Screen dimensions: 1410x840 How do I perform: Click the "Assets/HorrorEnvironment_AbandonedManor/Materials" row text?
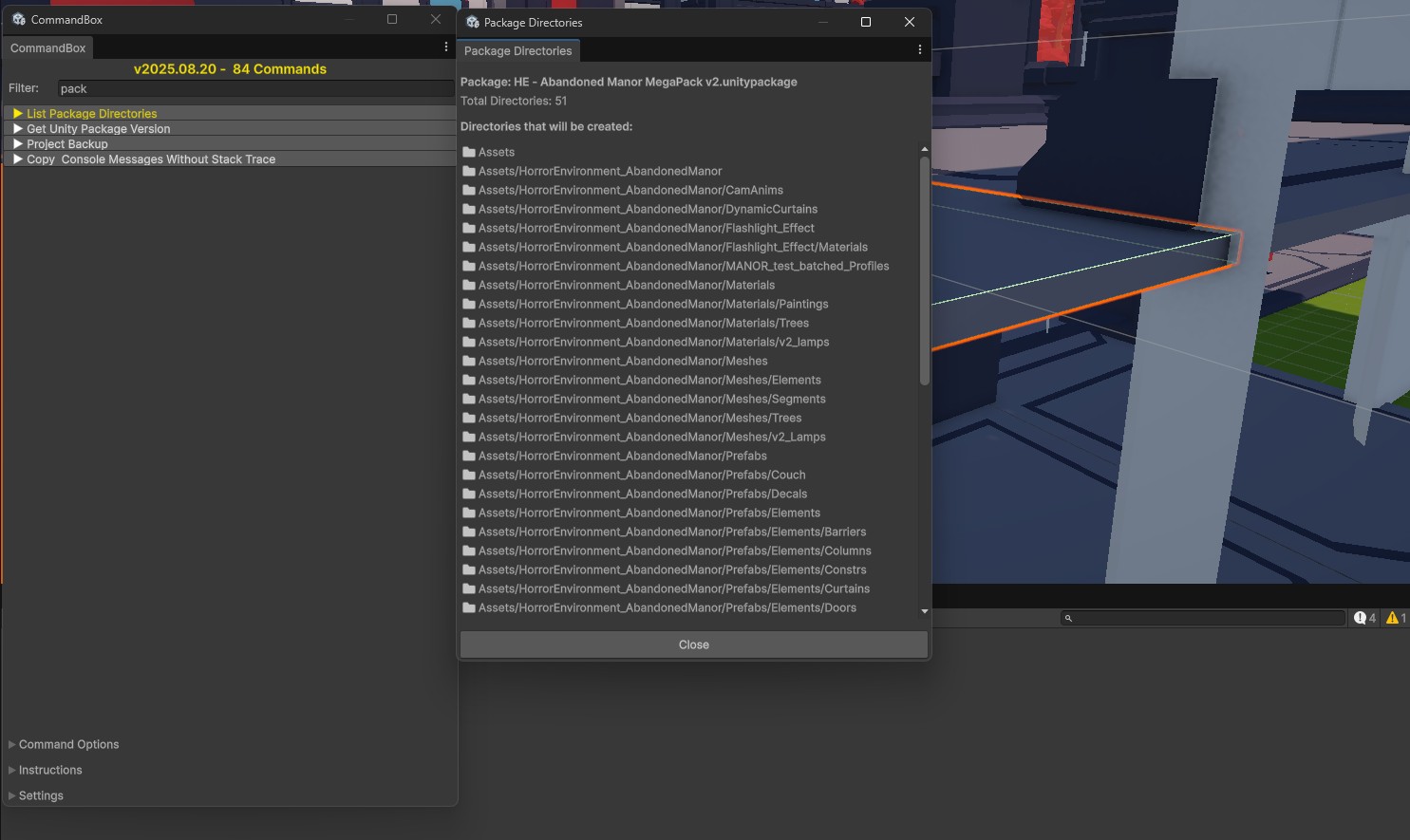tap(627, 285)
